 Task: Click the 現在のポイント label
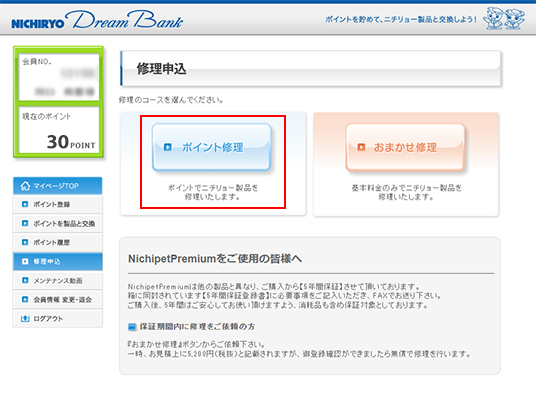[x=46, y=116]
